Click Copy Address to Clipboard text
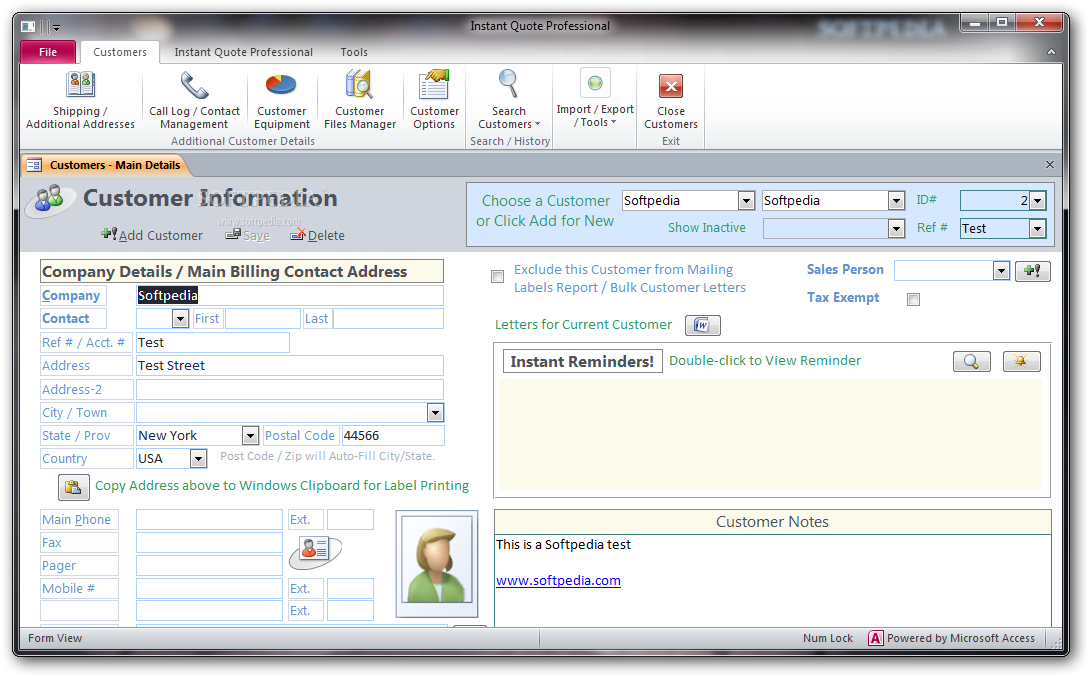Viewport: 1090px width, 677px height. pyautogui.click(x=282, y=486)
